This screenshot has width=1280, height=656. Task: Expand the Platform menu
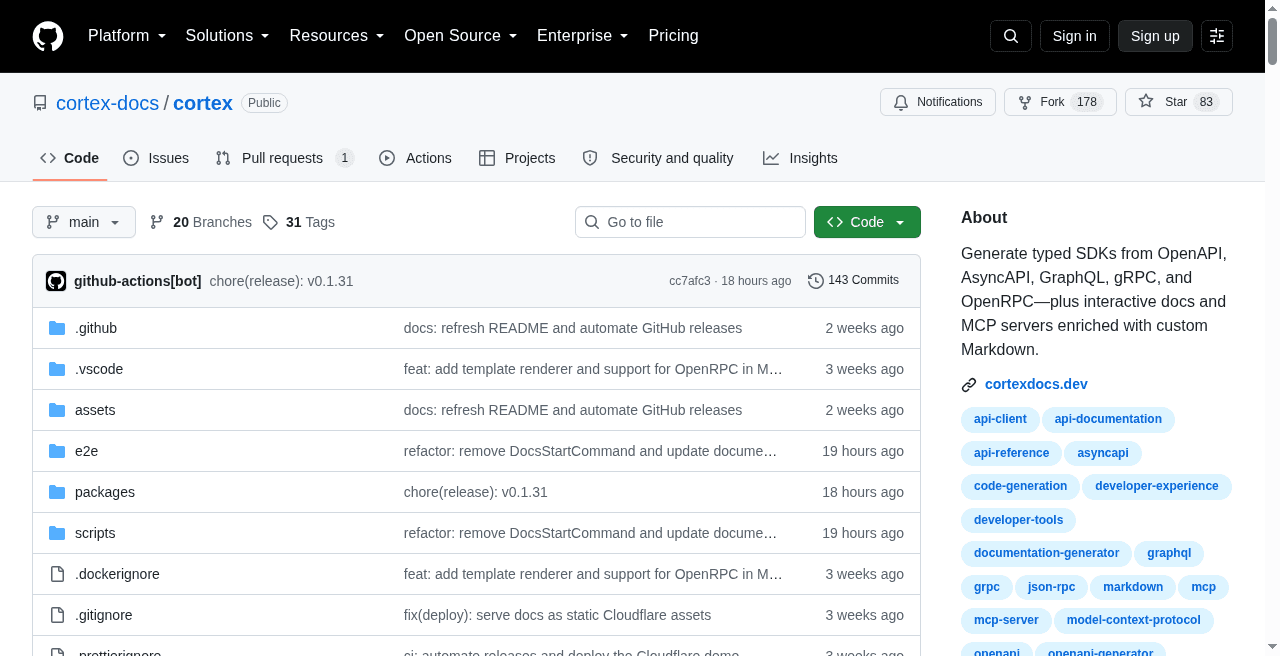pos(127,36)
